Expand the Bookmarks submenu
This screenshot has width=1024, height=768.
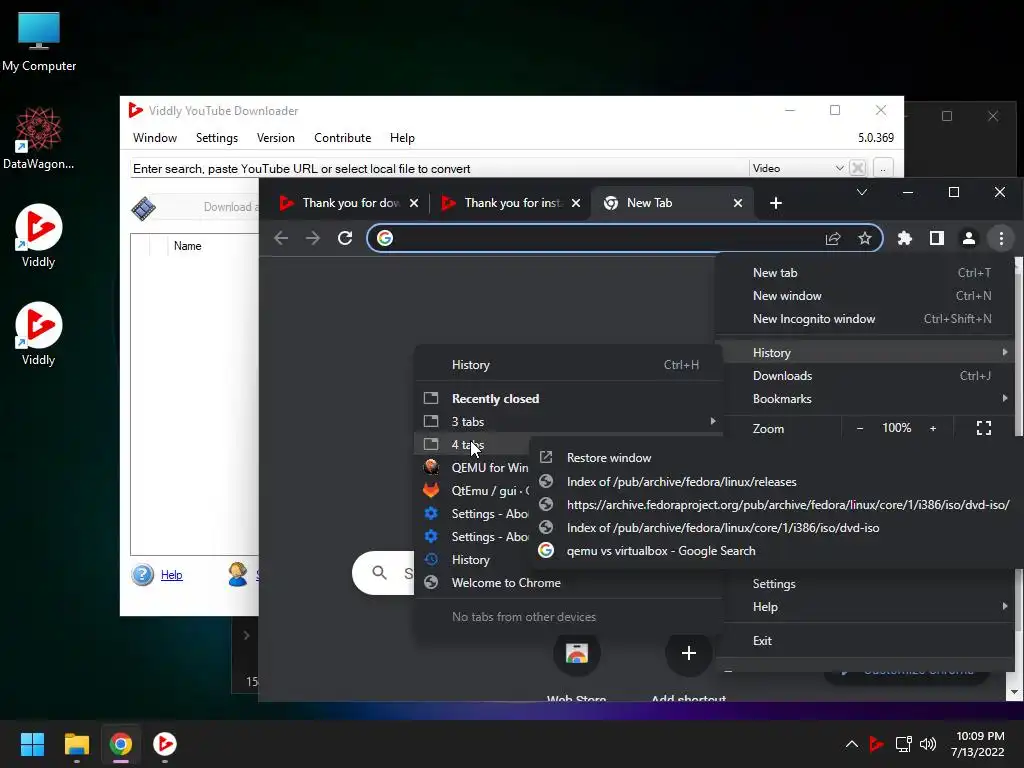click(x=865, y=399)
